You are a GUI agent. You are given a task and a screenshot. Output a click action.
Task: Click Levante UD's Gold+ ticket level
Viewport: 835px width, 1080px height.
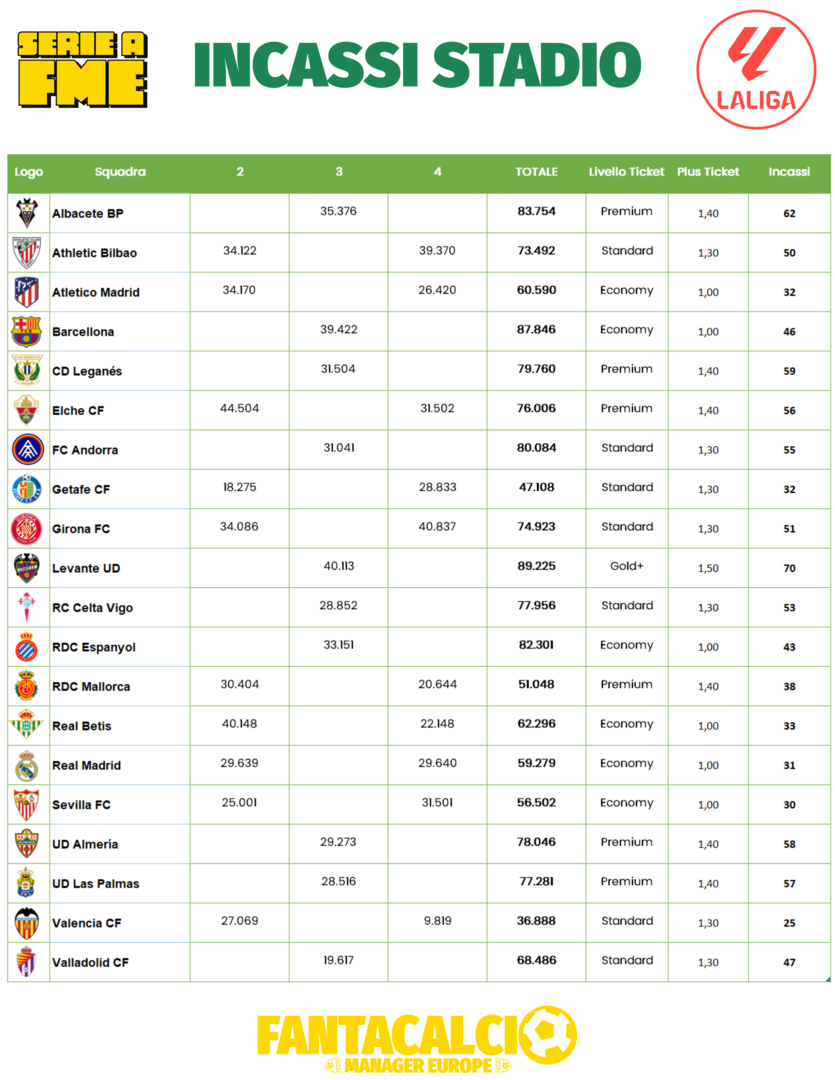click(627, 567)
